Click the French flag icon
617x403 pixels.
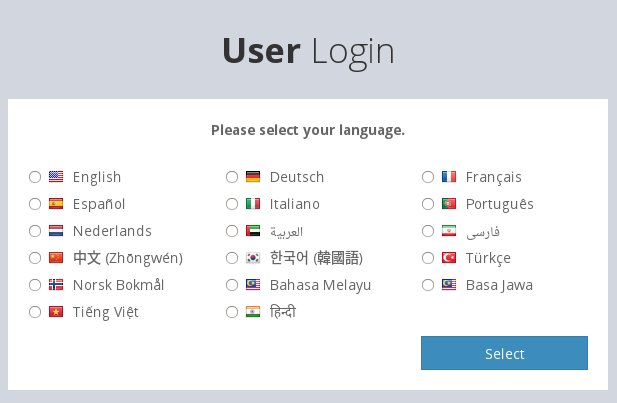[x=449, y=177]
